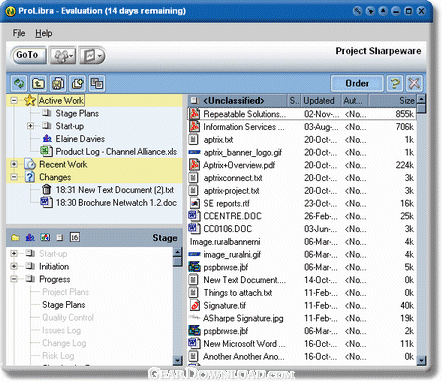Select Active Work star icon
Screen dimensions: 442x382
(x=30, y=100)
